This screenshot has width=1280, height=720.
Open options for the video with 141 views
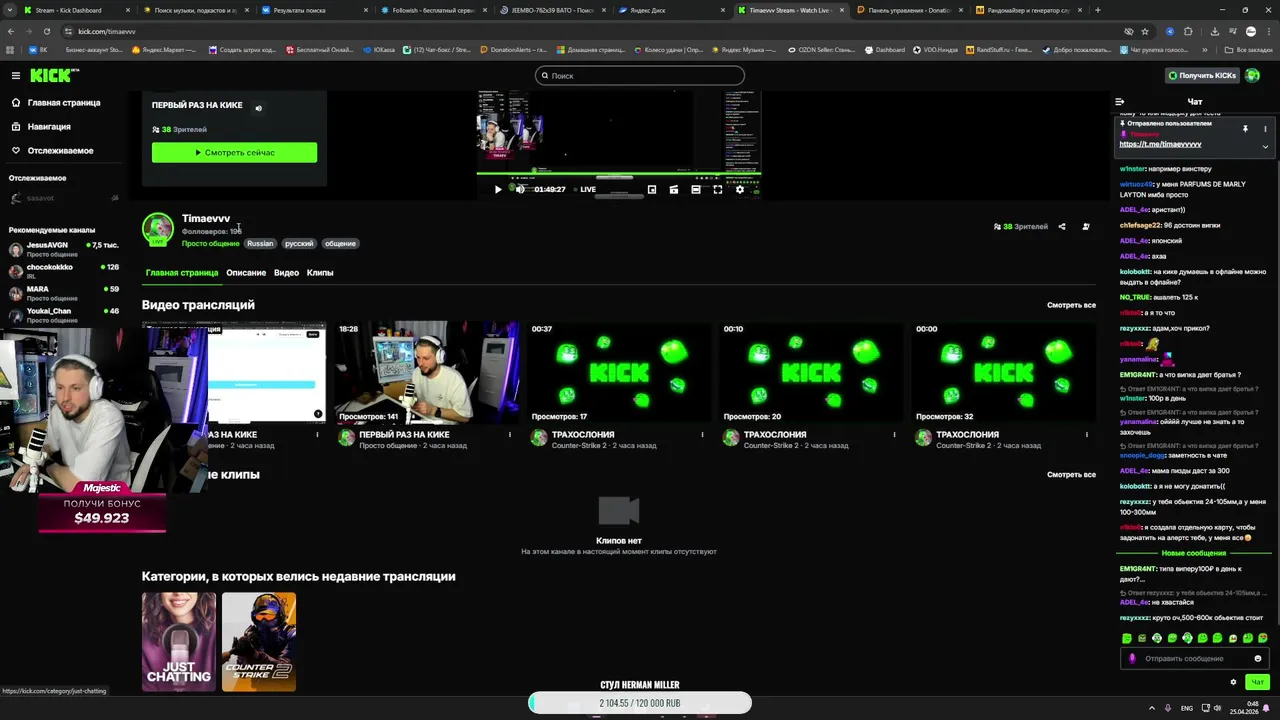(x=510, y=435)
